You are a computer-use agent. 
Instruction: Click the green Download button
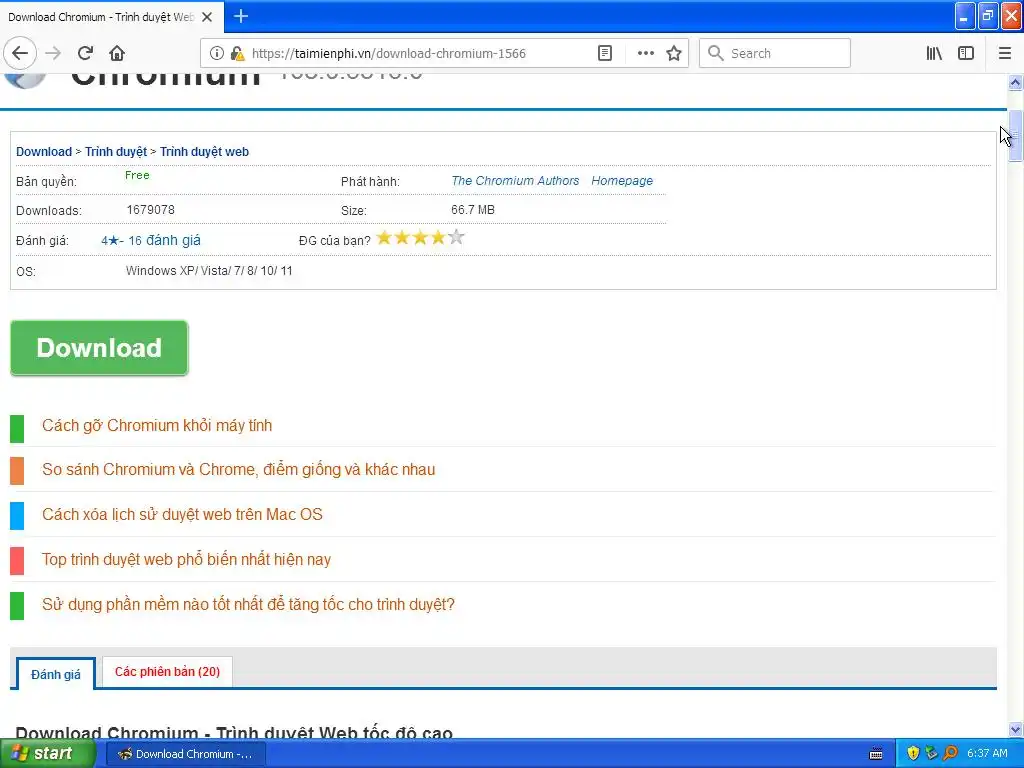[99, 348]
